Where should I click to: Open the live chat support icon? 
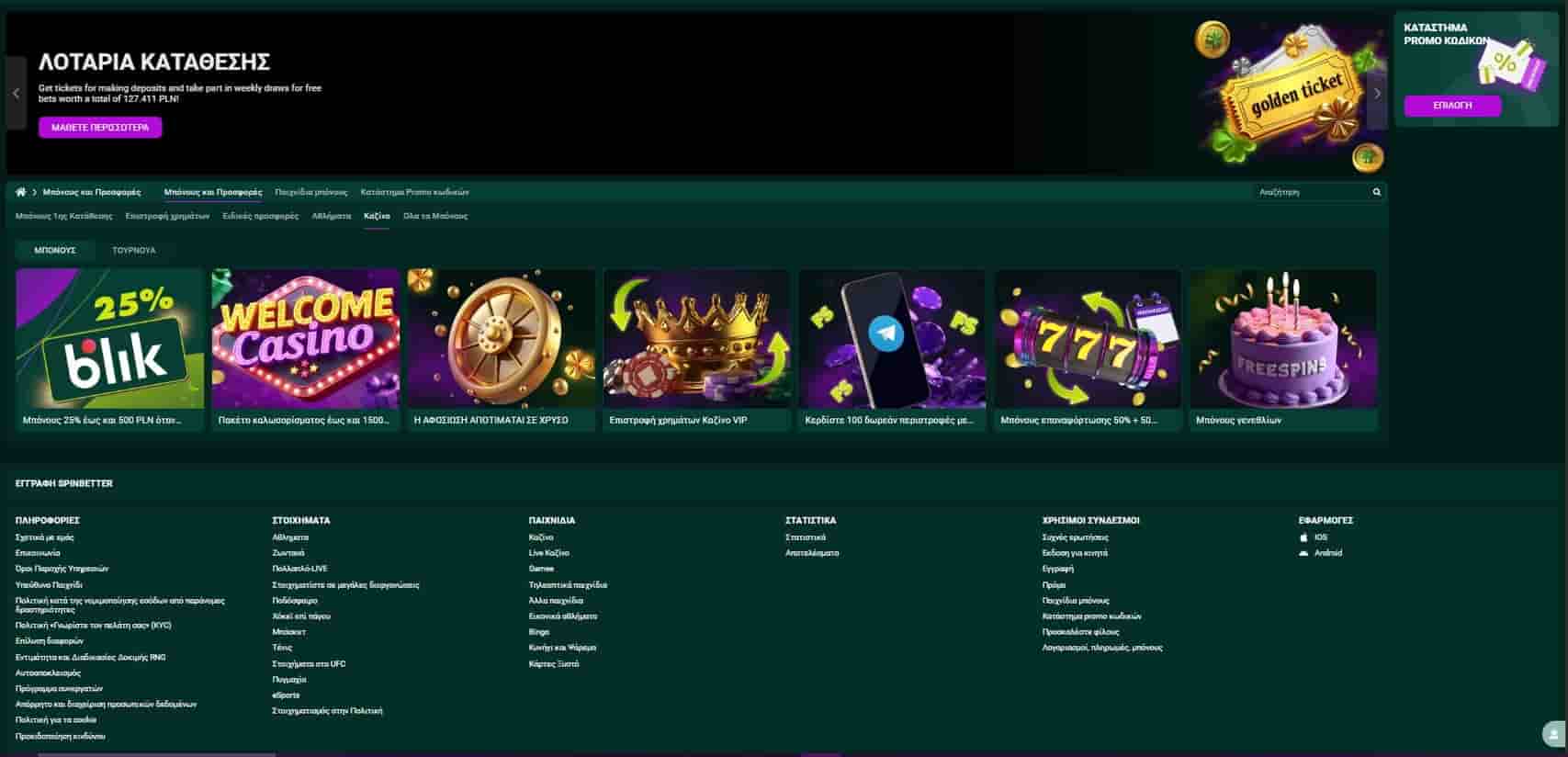tap(1553, 735)
